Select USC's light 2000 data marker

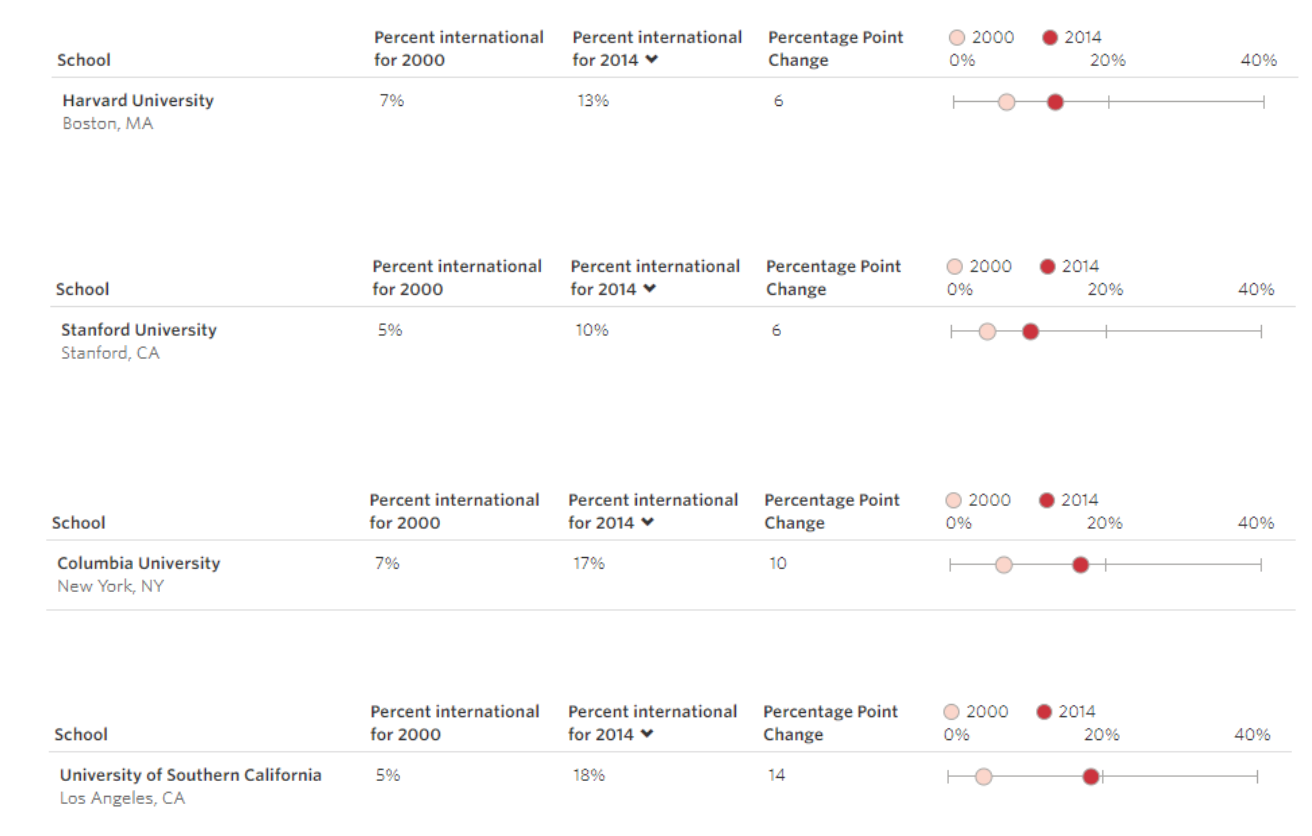[983, 777]
